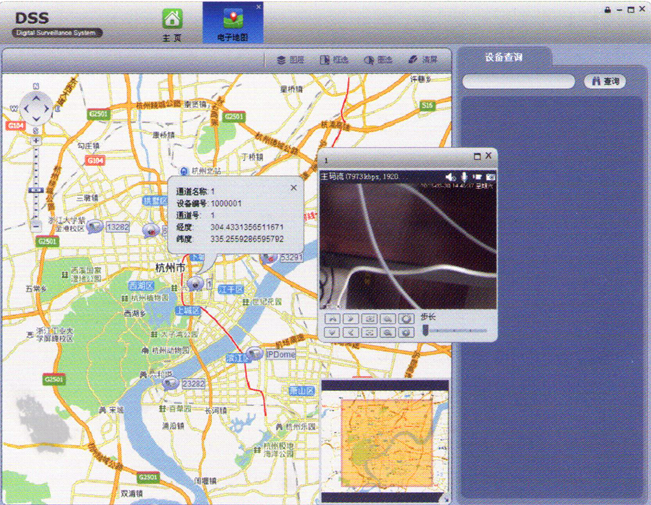This screenshot has height=505, width=651.
Task: Click the 上城区 district label
Action: 188,311
